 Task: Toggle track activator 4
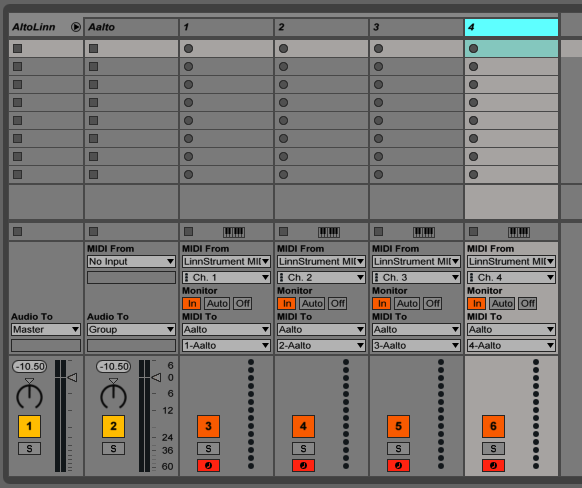303,426
